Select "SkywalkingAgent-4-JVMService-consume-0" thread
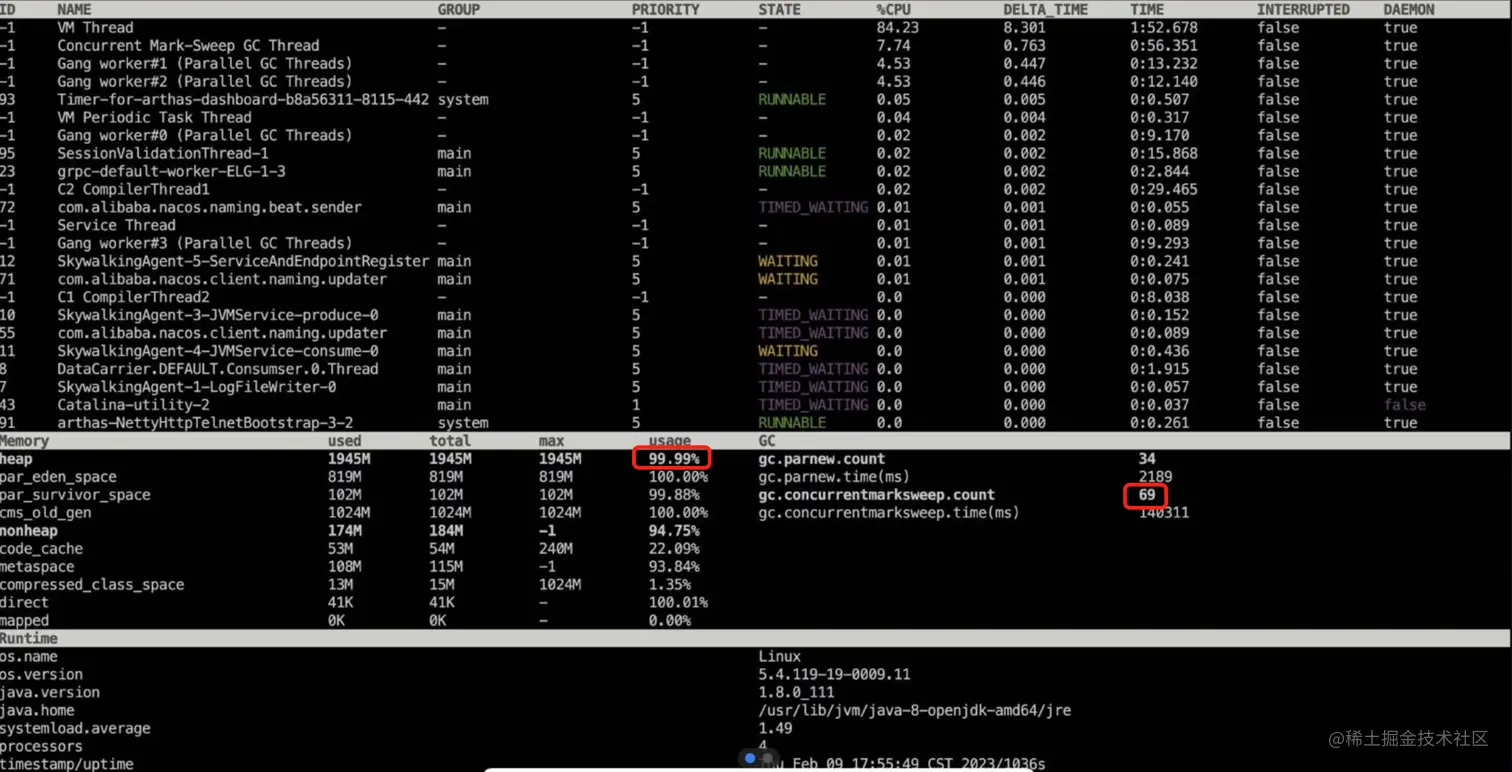Screen dimensions: 1512x772 (217, 351)
